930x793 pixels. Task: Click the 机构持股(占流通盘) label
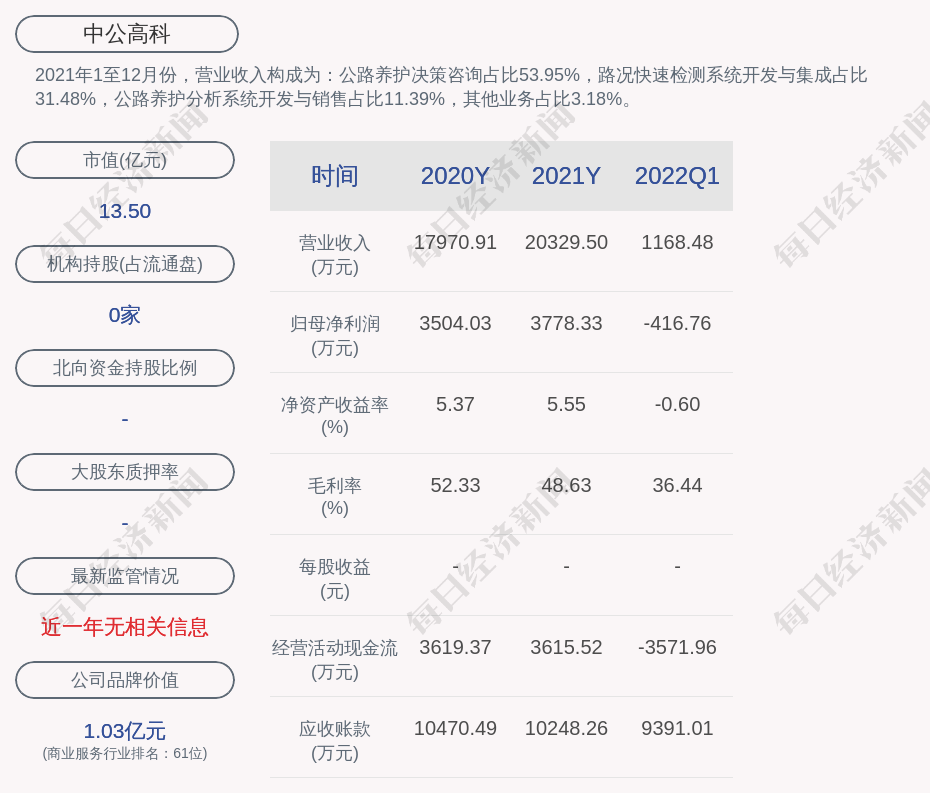pos(125,264)
